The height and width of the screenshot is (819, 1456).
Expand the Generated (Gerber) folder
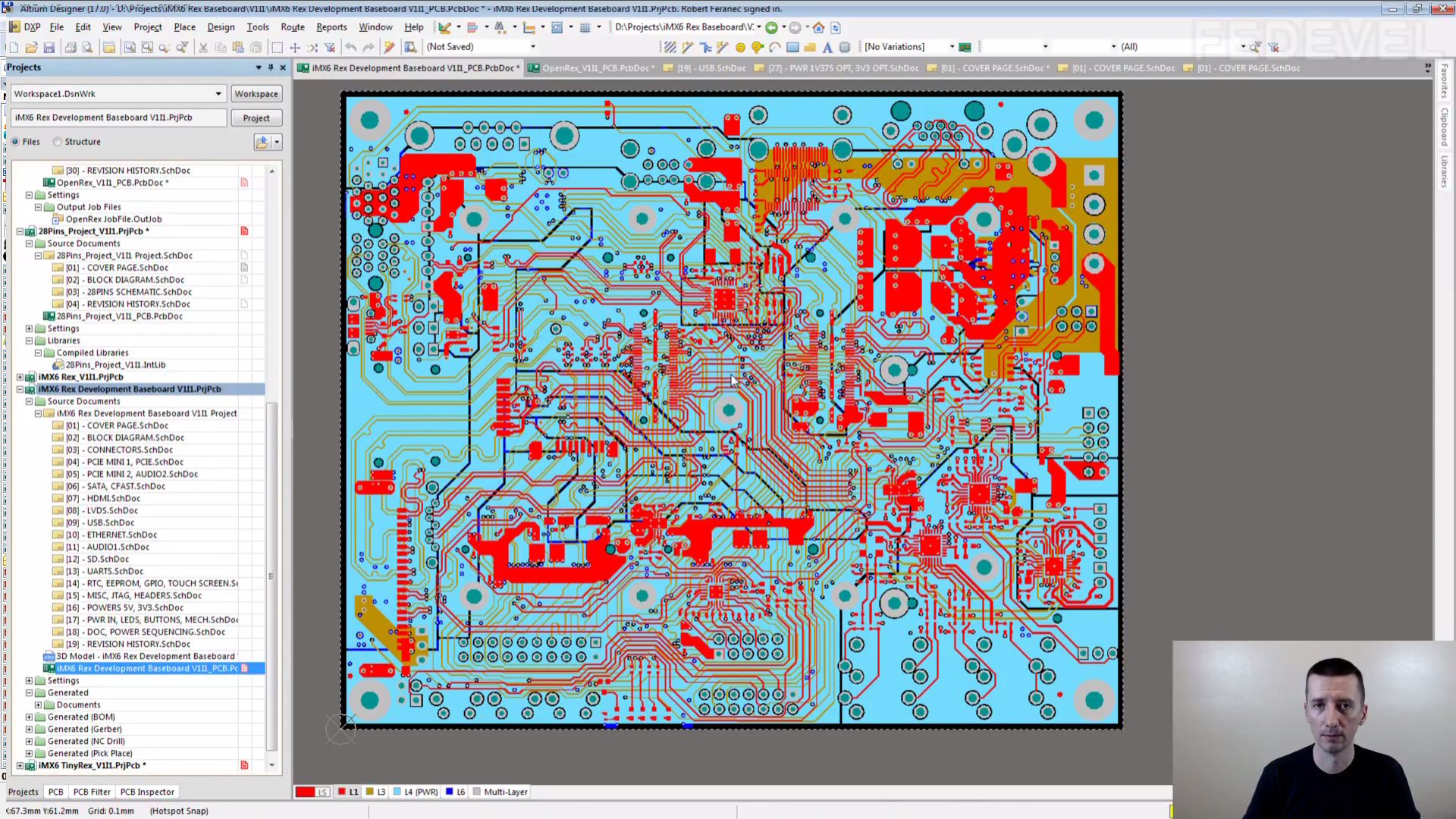click(x=30, y=729)
